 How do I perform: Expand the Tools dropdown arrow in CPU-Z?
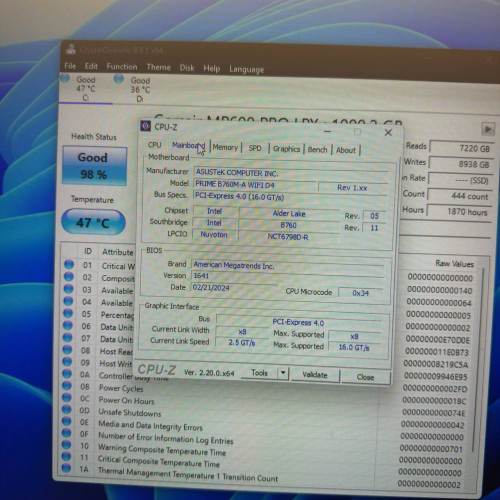click(x=283, y=373)
